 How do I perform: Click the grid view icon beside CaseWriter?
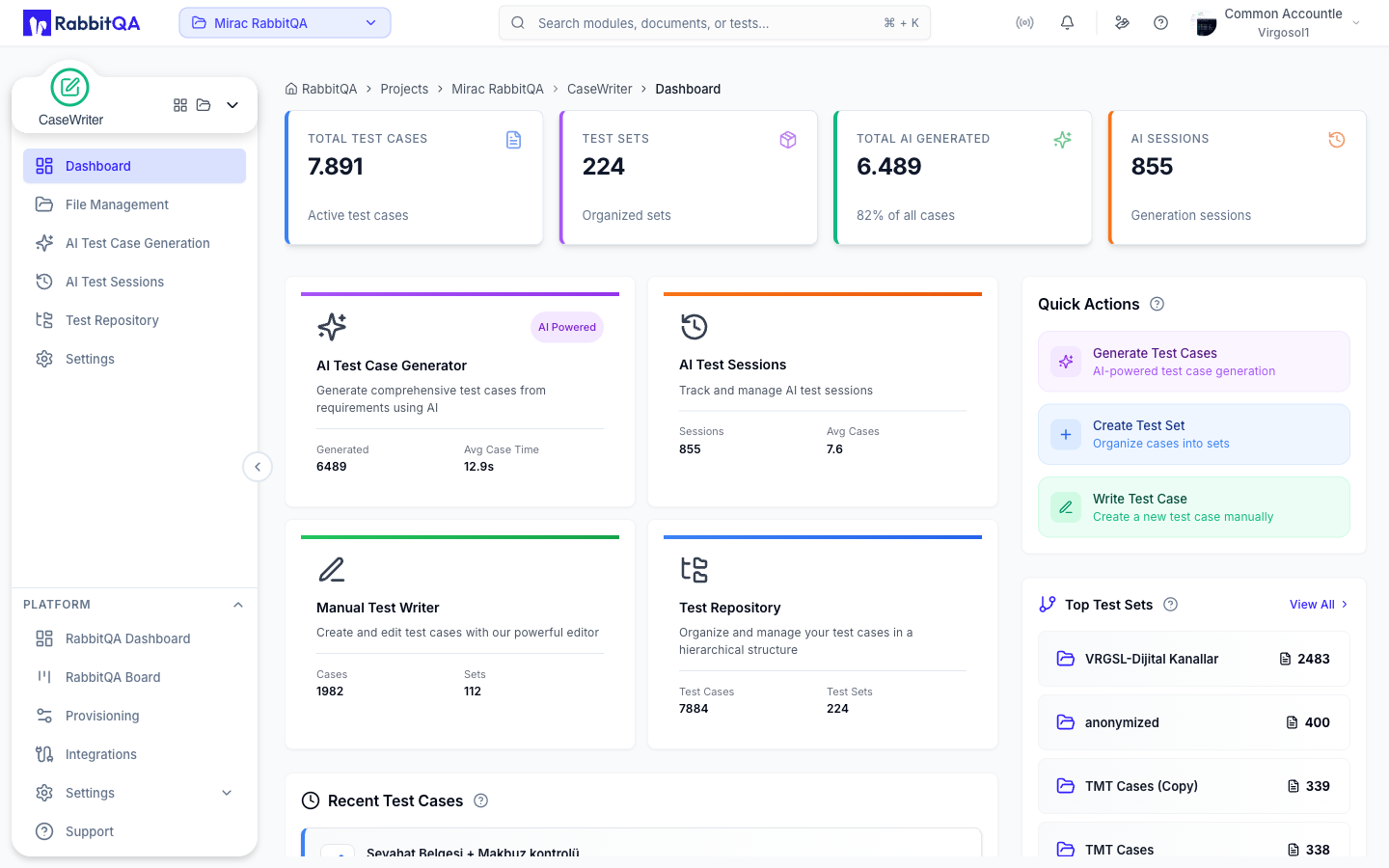point(180,105)
